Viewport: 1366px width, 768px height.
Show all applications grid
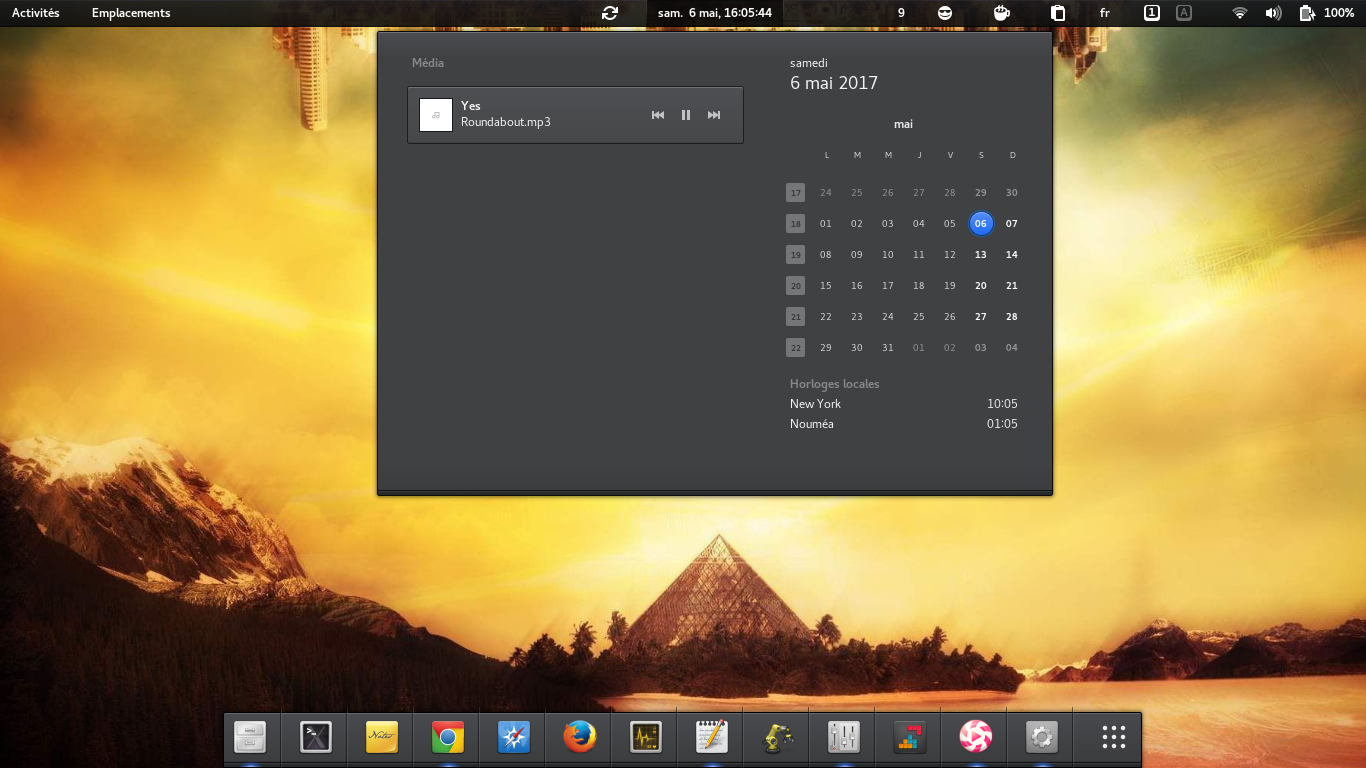point(1114,738)
